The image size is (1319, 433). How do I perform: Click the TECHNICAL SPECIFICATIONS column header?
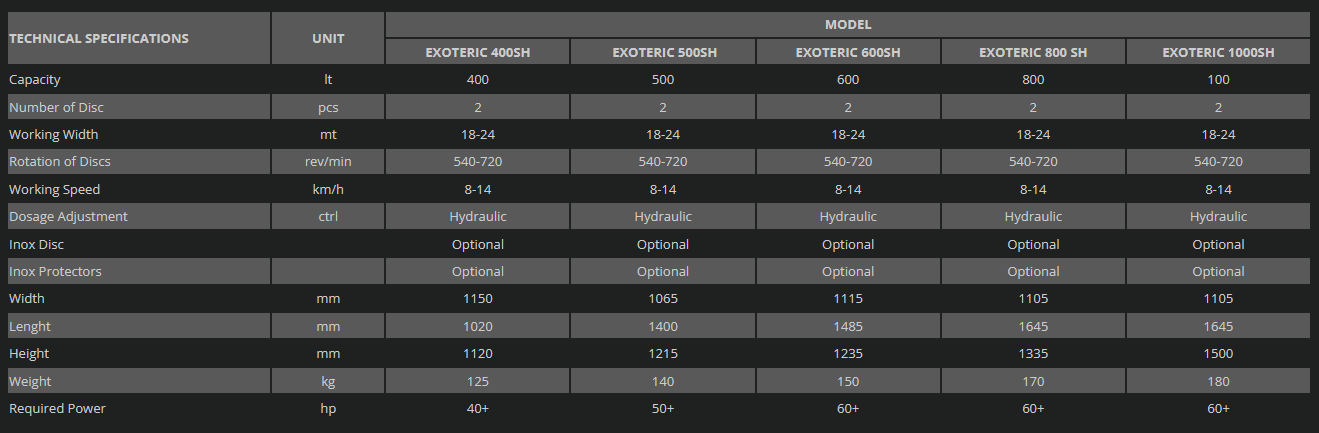coord(99,38)
